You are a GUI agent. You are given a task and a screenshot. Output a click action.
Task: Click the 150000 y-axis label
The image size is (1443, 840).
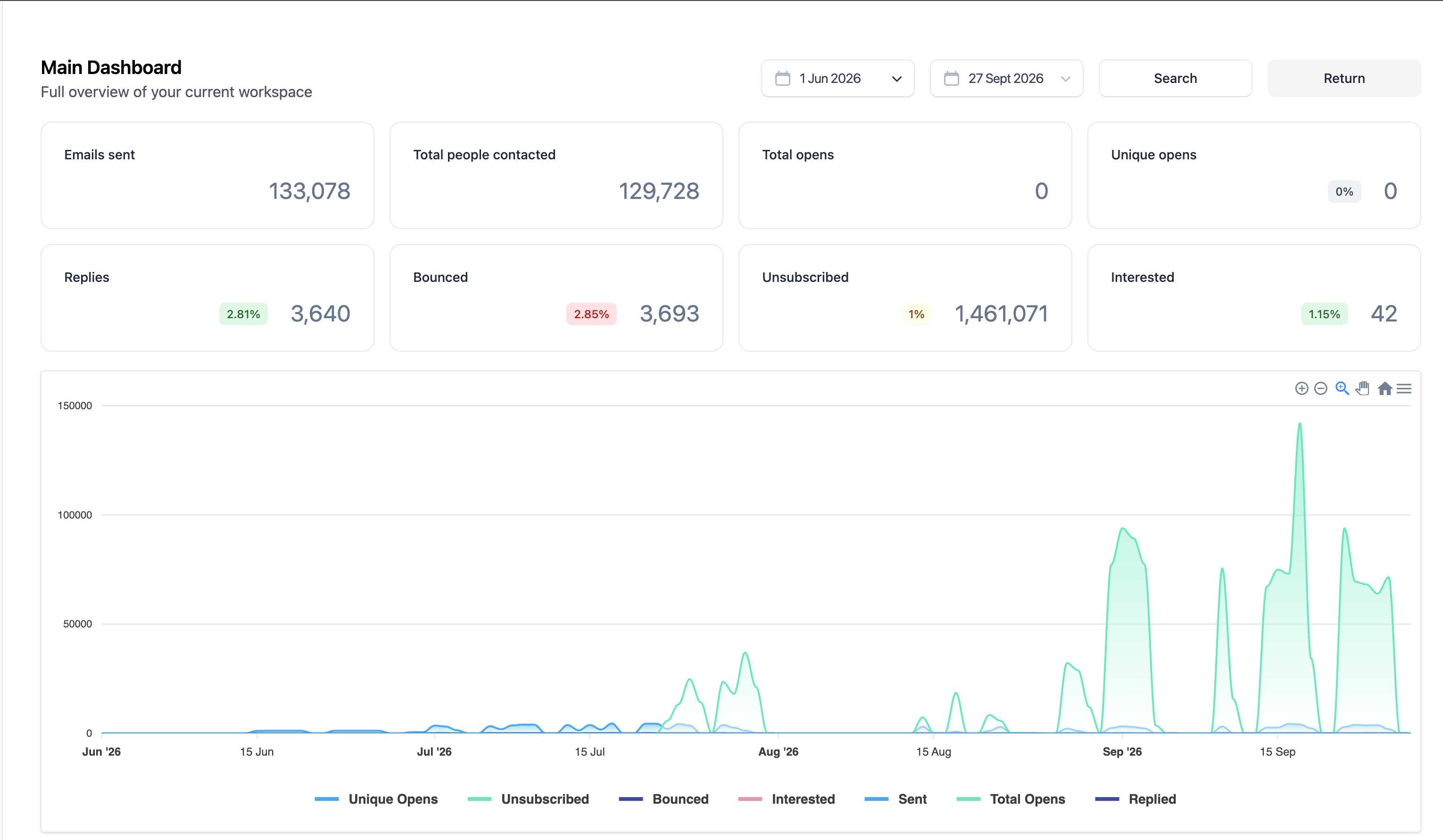click(x=75, y=406)
